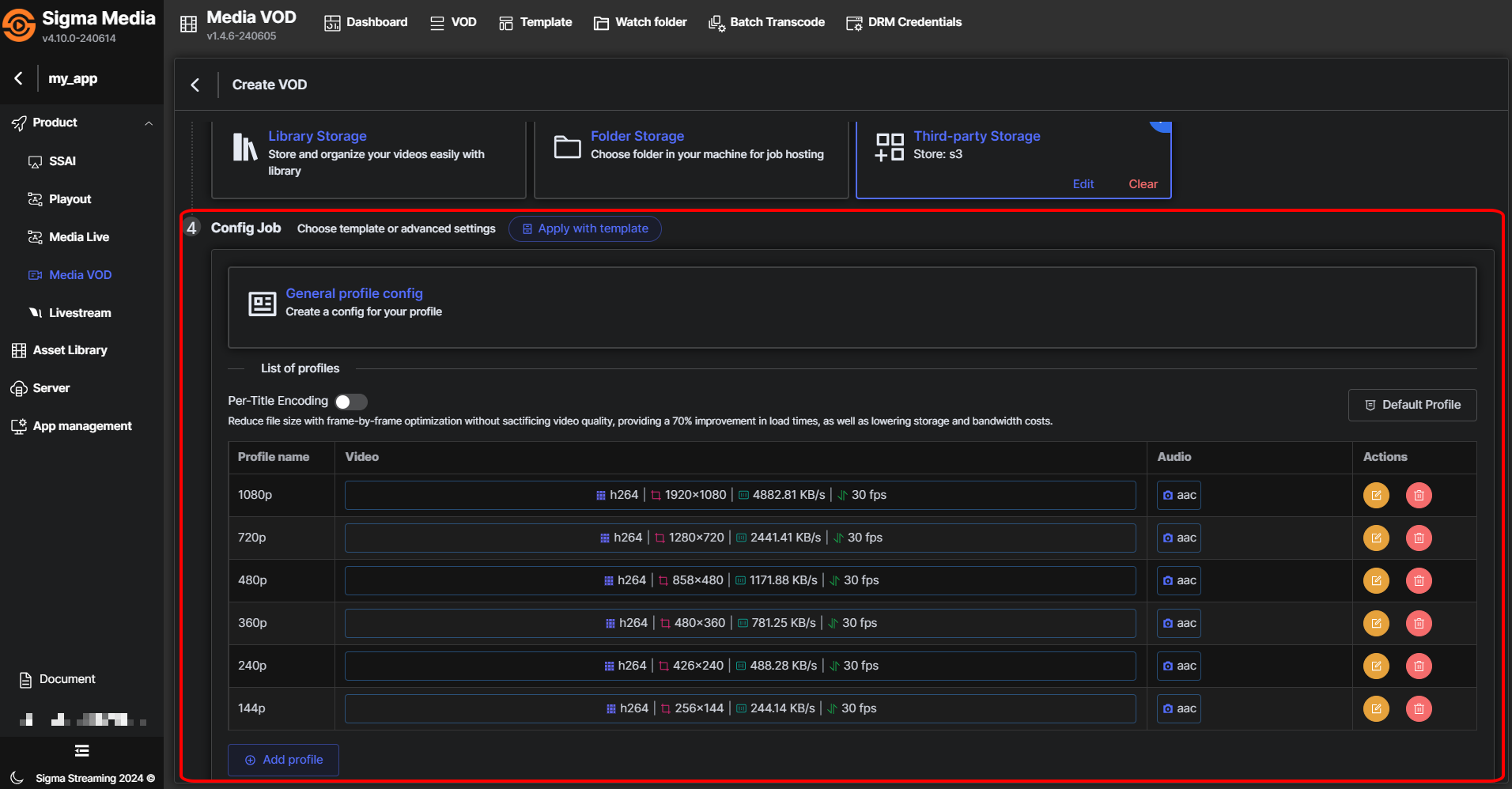This screenshot has height=789, width=1512.
Task: Delete the 720p profile with the trash icon
Action: [x=1419, y=538]
